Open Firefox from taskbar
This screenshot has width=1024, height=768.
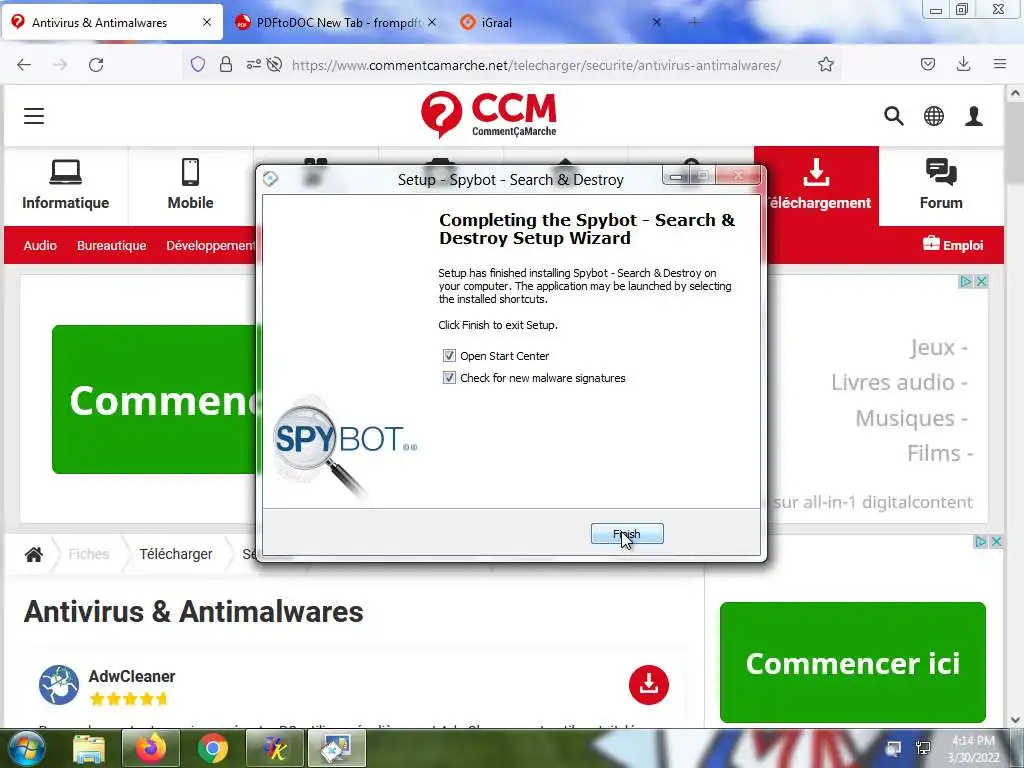click(151, 748)
